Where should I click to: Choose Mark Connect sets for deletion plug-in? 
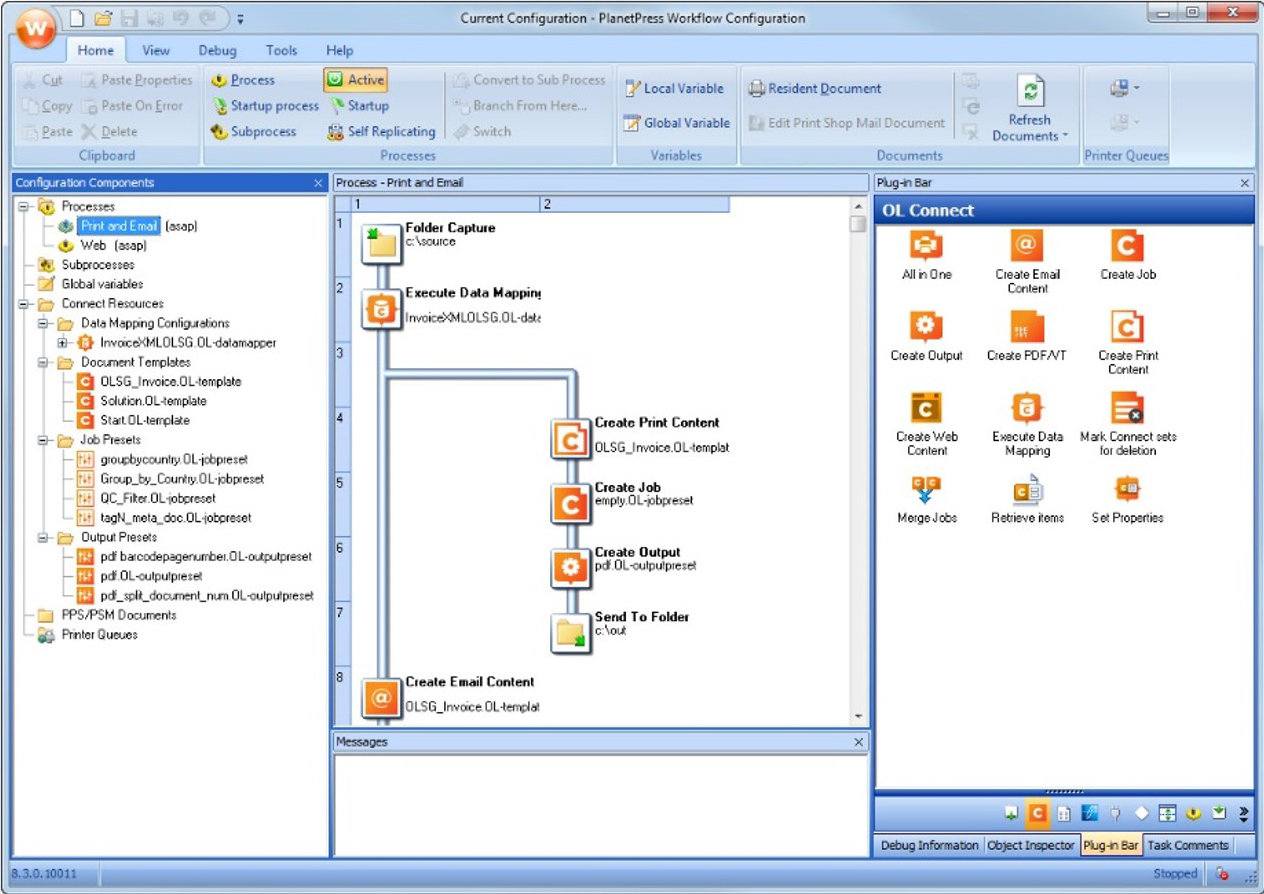coord(1128,424)
